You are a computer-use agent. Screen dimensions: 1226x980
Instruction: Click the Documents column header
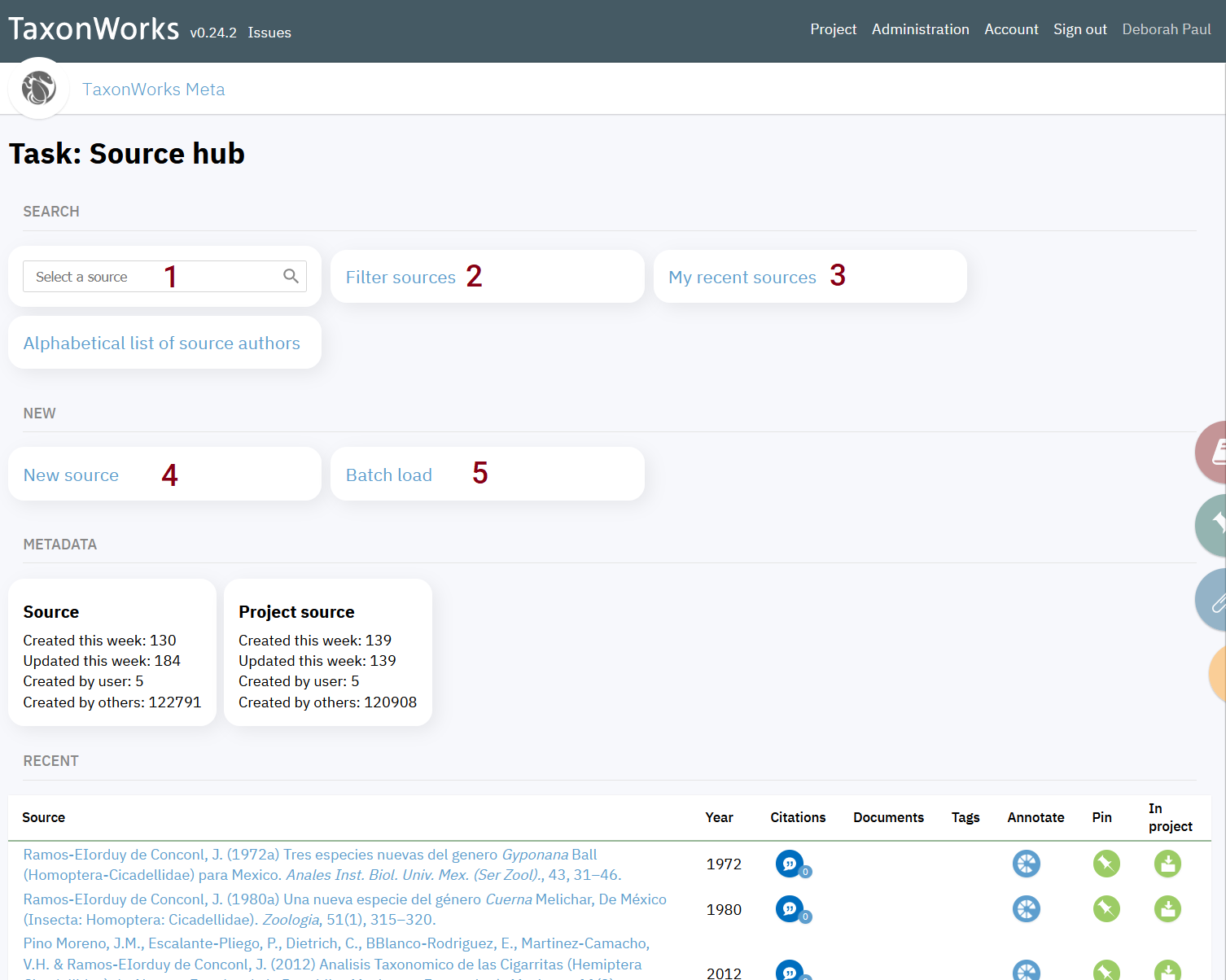[888, 817]
